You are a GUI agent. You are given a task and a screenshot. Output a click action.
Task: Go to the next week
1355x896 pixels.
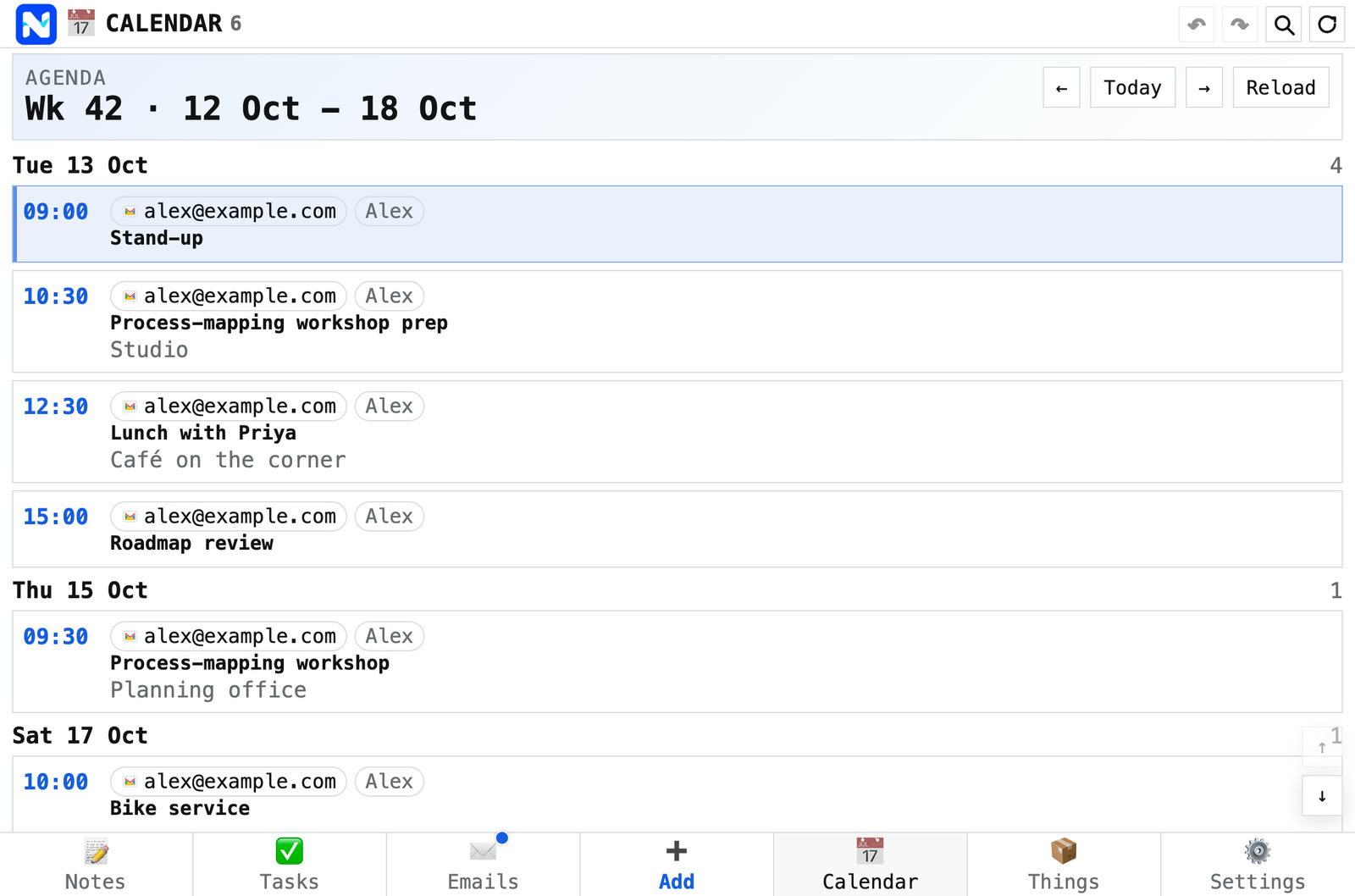1203,87
